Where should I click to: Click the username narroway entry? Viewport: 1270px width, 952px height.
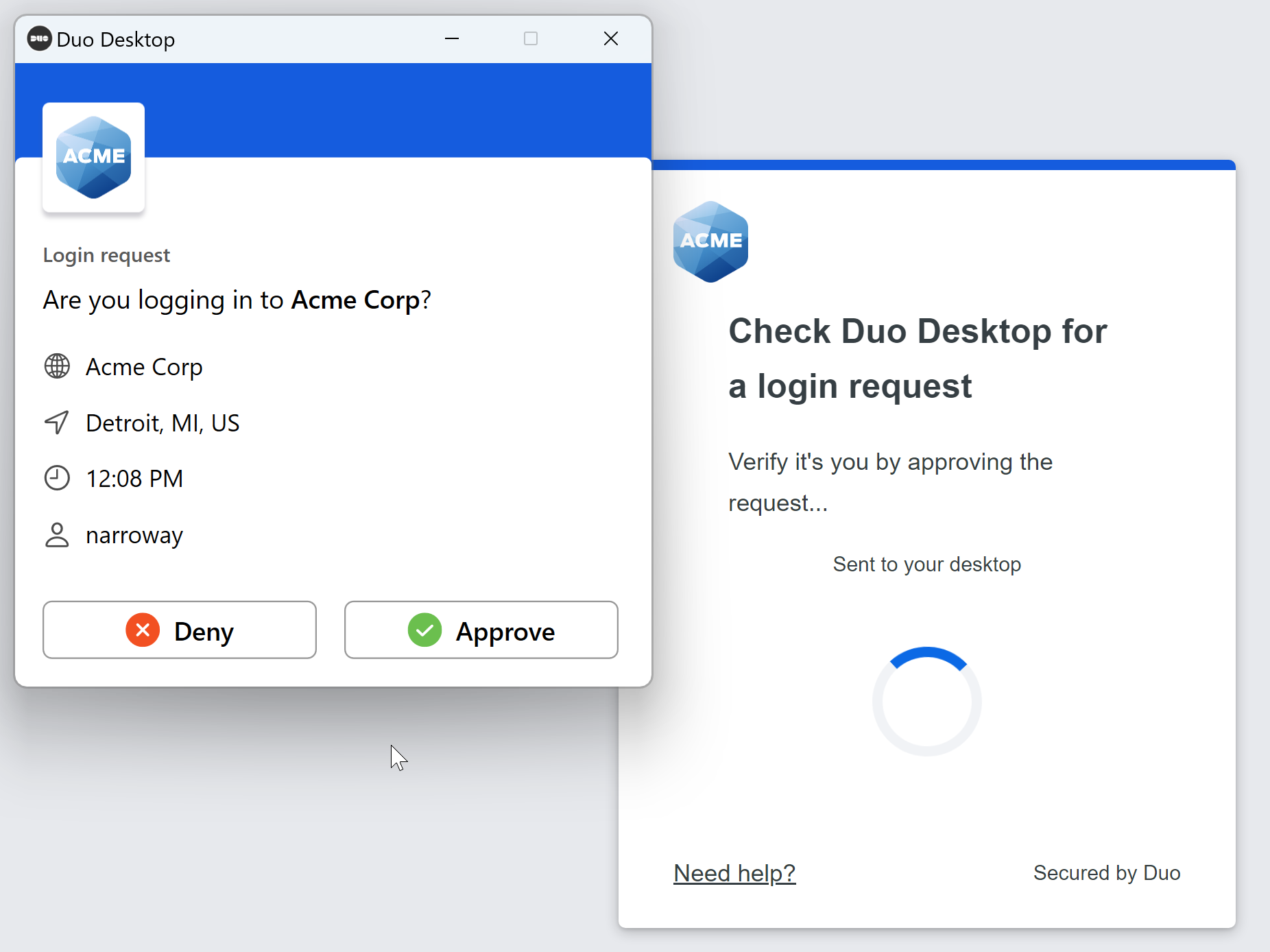coord(134,535)
